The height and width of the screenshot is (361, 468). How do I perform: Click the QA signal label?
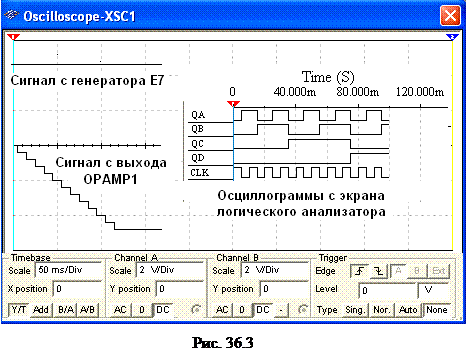pos(198,115)
